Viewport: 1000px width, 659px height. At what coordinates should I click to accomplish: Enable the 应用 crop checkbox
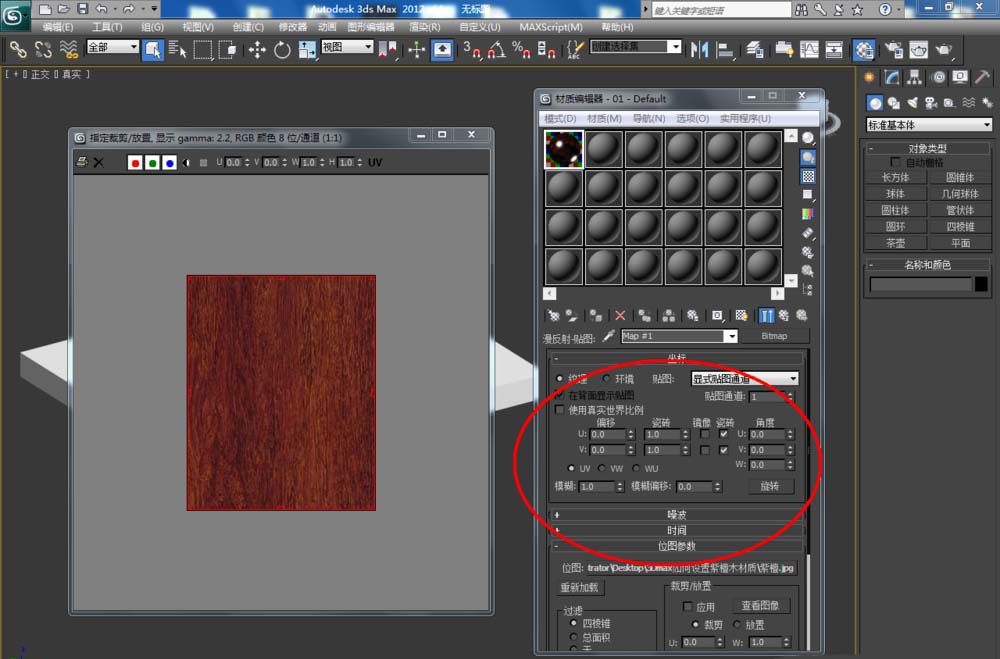coord(687,606)
